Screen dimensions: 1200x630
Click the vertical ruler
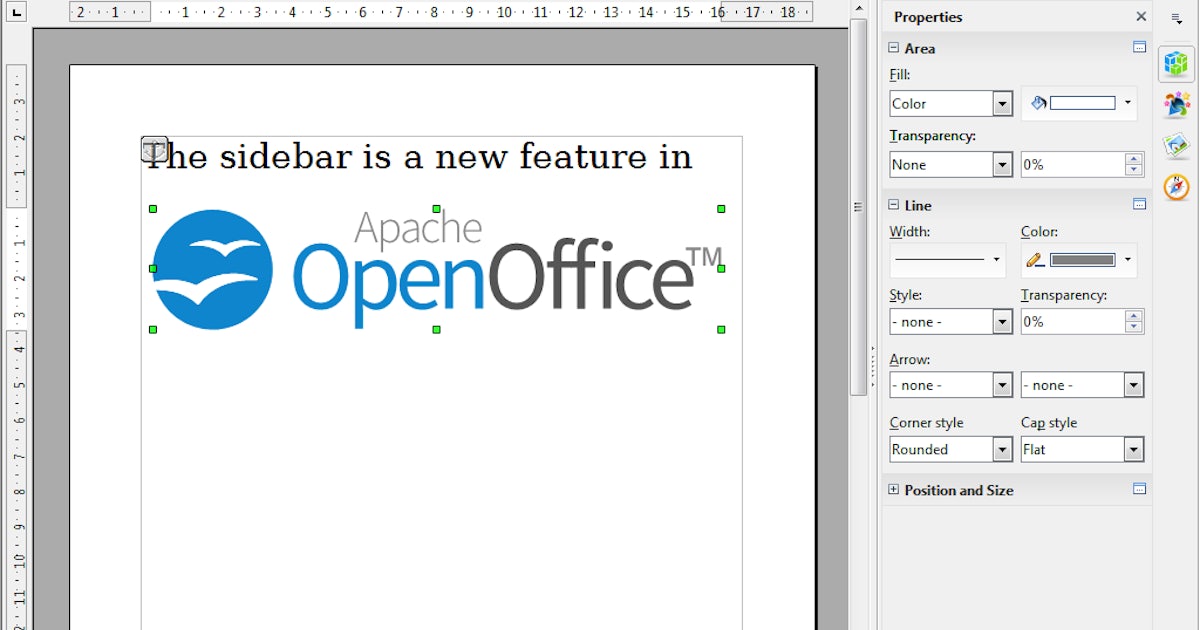17,345
